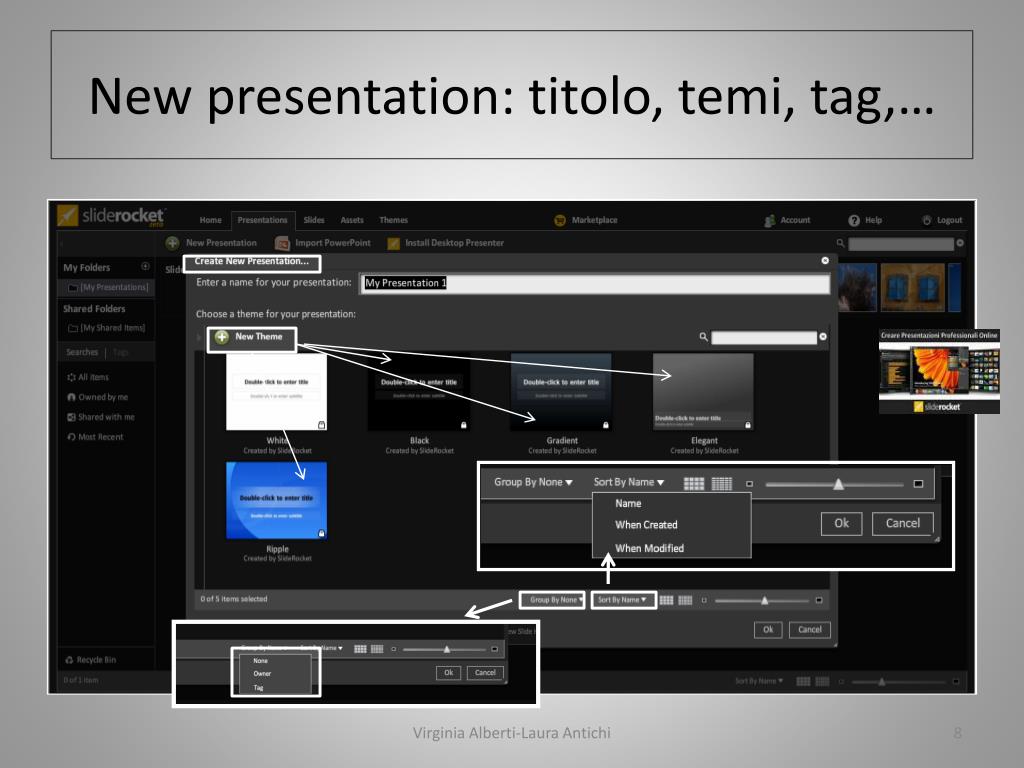Click the size slider in the main status bar
The width and height of the screenshot is (1024, 768).
click(x=898, y=682)
